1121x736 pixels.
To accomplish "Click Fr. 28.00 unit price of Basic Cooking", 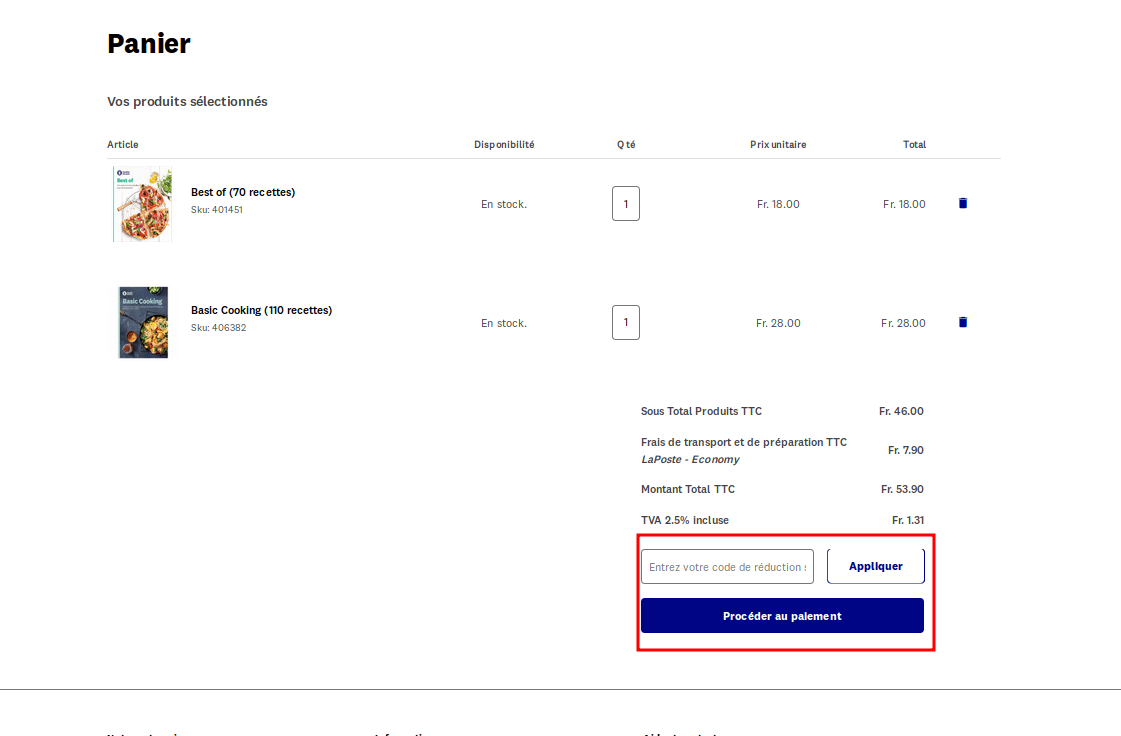I will pyautogui.click(x=778, y=323).
